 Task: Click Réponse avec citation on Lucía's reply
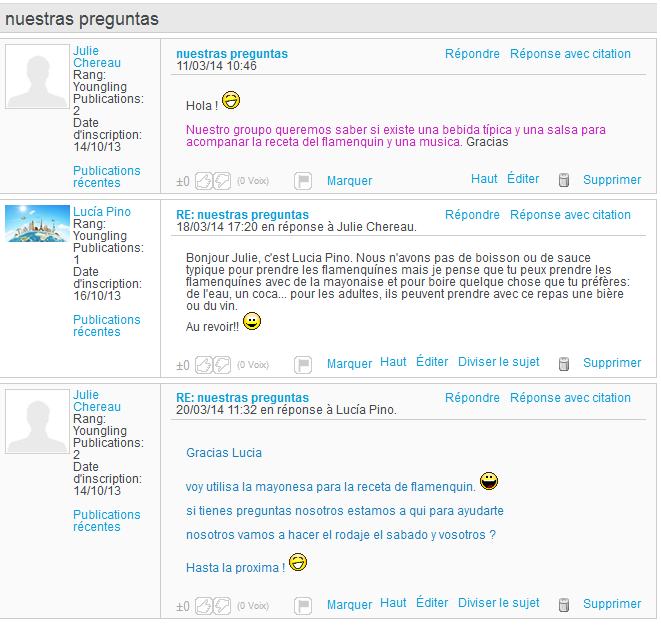(x=570, y=215)
